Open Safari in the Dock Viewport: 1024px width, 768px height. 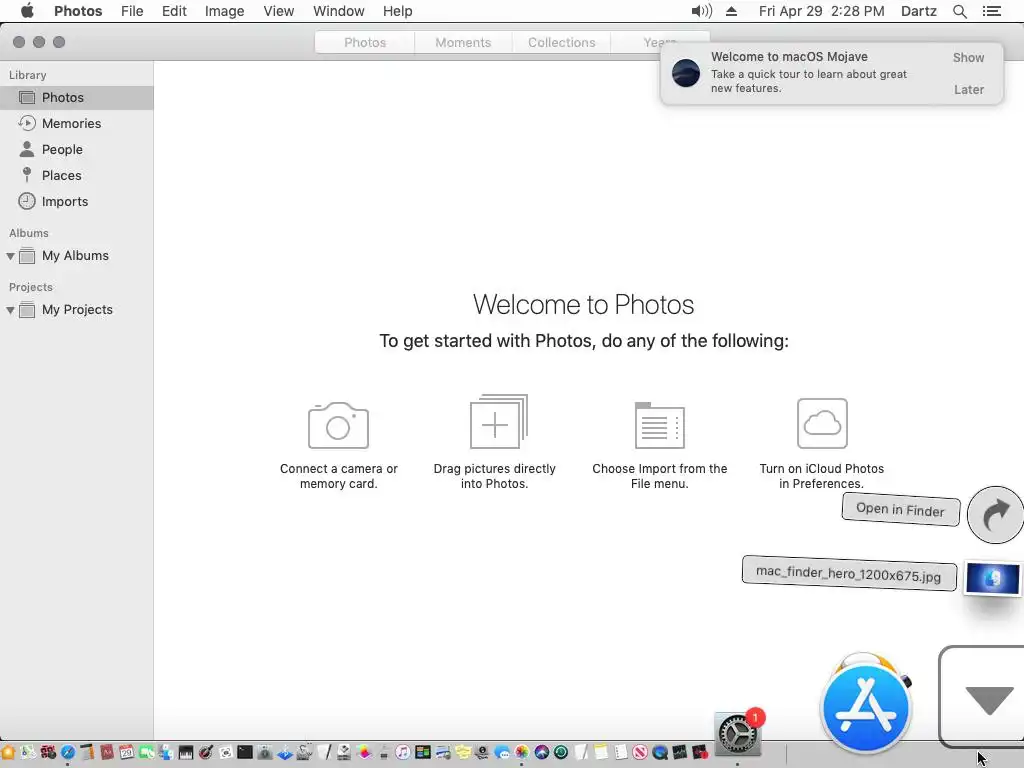(x=68, y=752)
